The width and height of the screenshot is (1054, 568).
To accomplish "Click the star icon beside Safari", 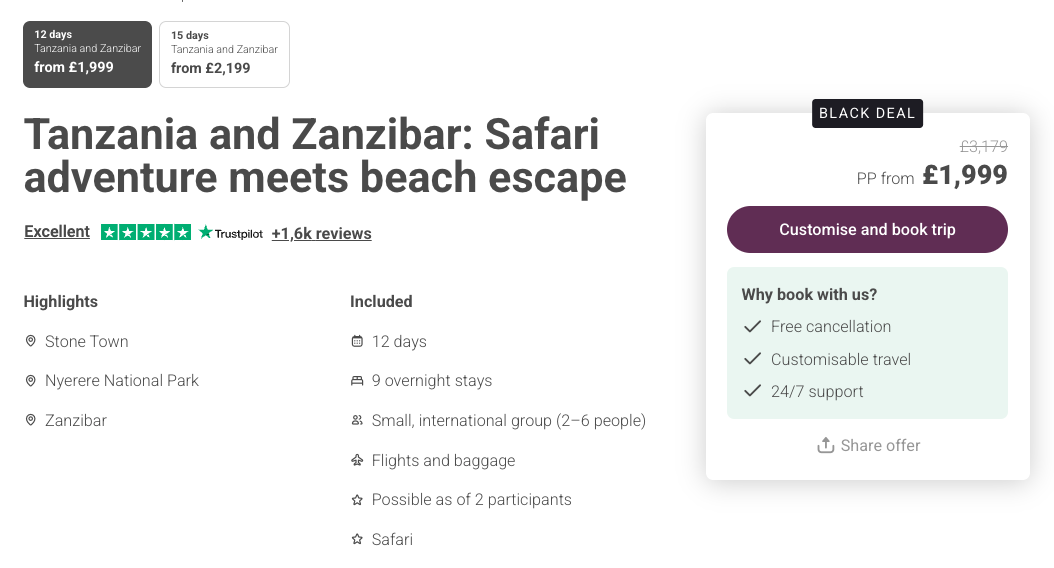I will 357,540.
